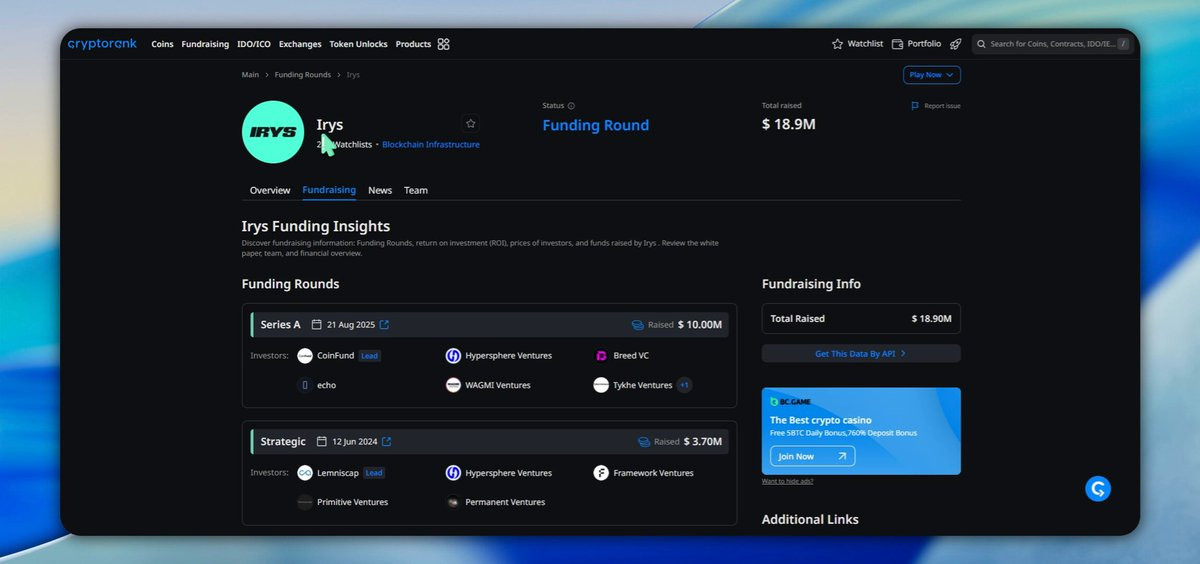Image resolution: width=1200 pixels, height=564 pixels.
Task: Click the Breed VC logo icon
Action: [x=601, y=356]
